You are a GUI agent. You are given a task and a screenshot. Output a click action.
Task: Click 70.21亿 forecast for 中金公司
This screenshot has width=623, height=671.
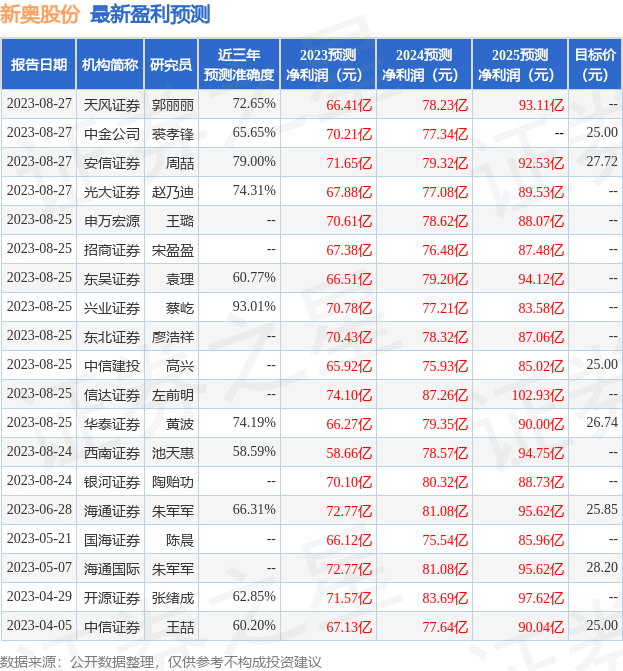click(x=349, y=134)
